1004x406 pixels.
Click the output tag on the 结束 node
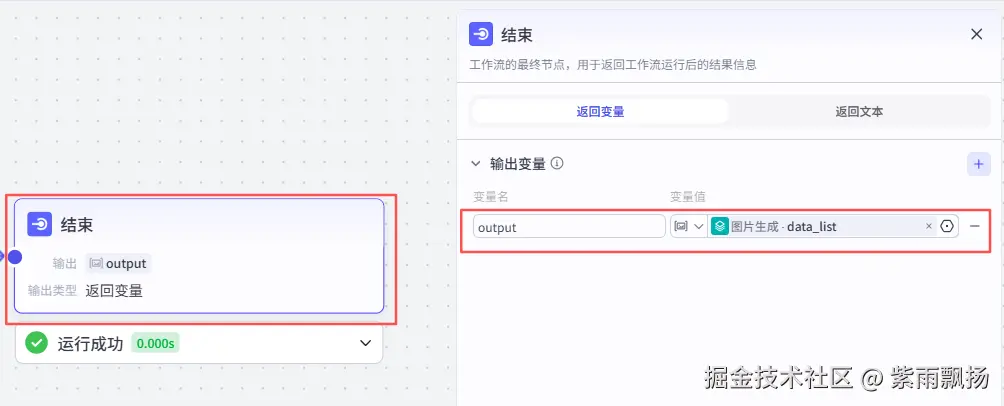(118, 264)
